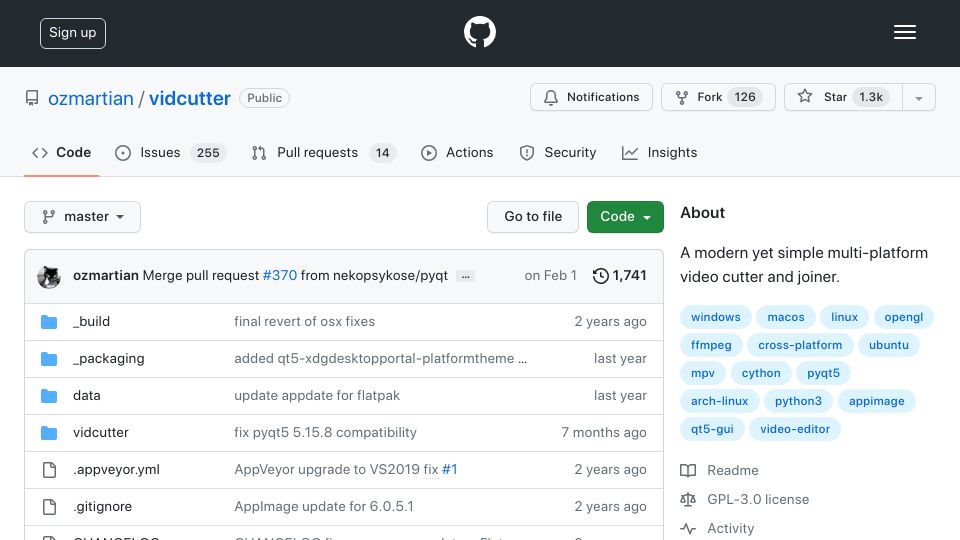Screen dimensions: 960x540
Task: Click the python3 topic tag
Action: 798,402
